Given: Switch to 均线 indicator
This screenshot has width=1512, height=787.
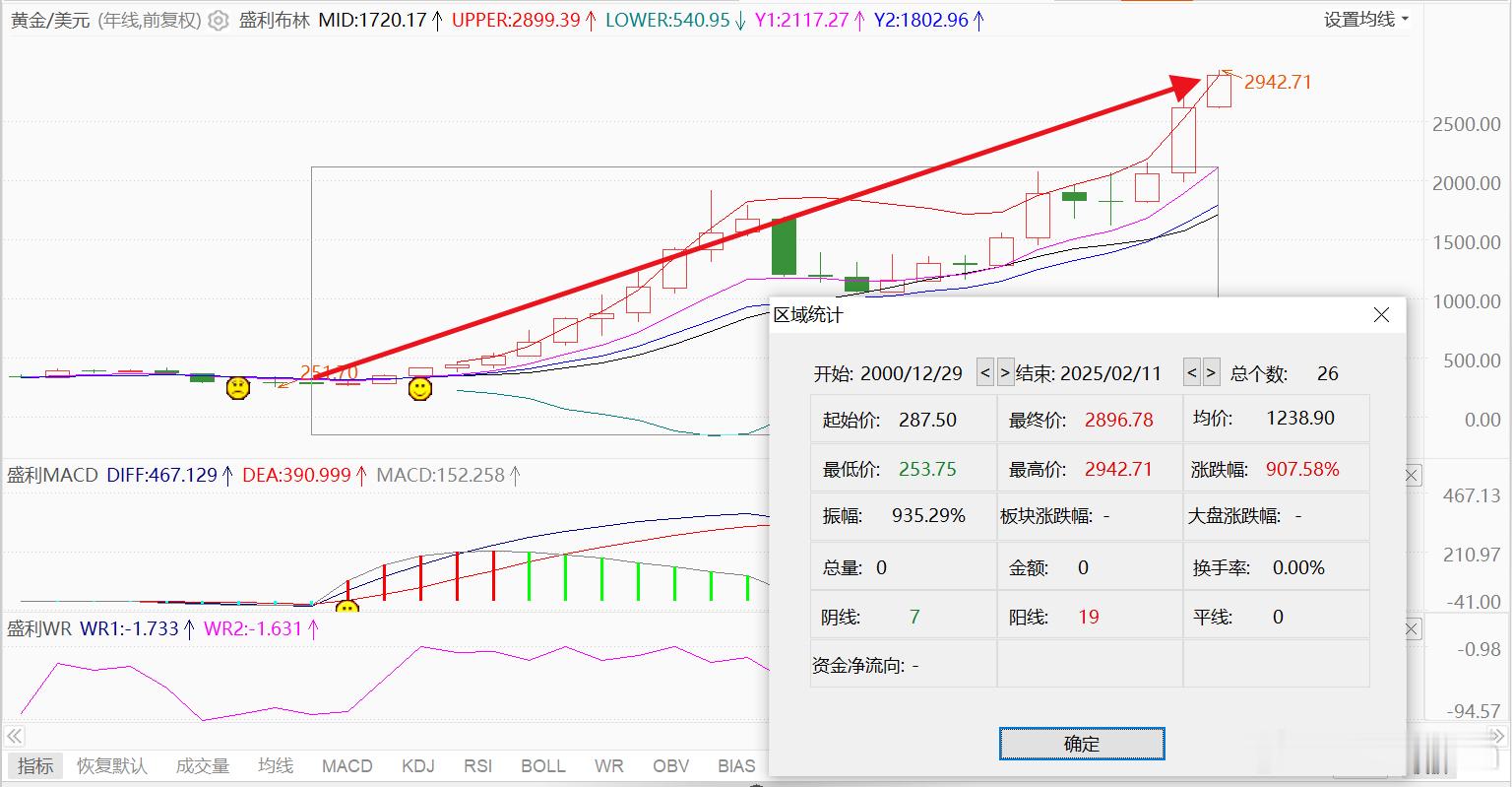Looking at the screenshot, I should coord(276,766).
